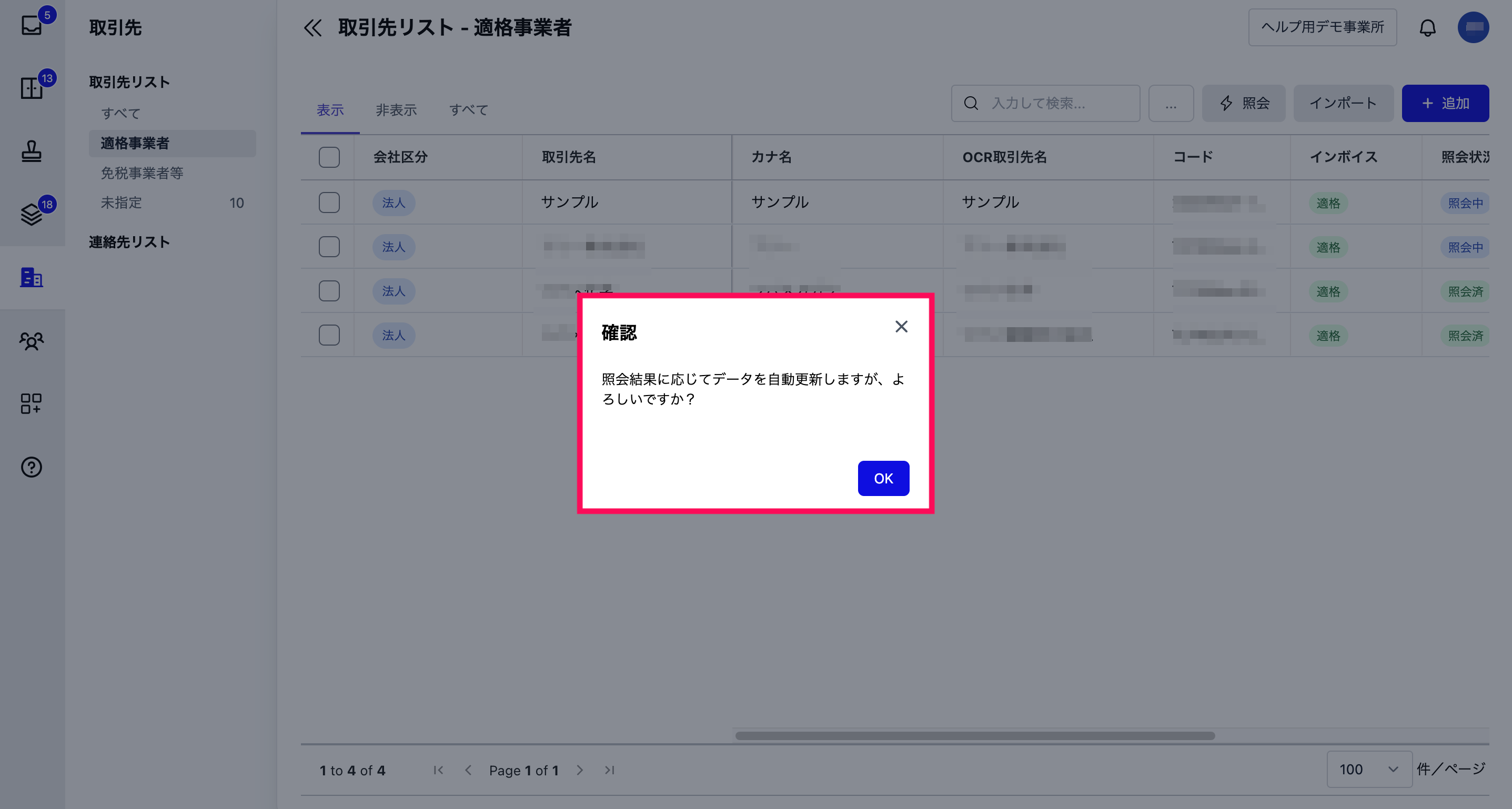Click the horizontal table scrollbar
The image size is (1512, 809).
[x=975, y=736]
